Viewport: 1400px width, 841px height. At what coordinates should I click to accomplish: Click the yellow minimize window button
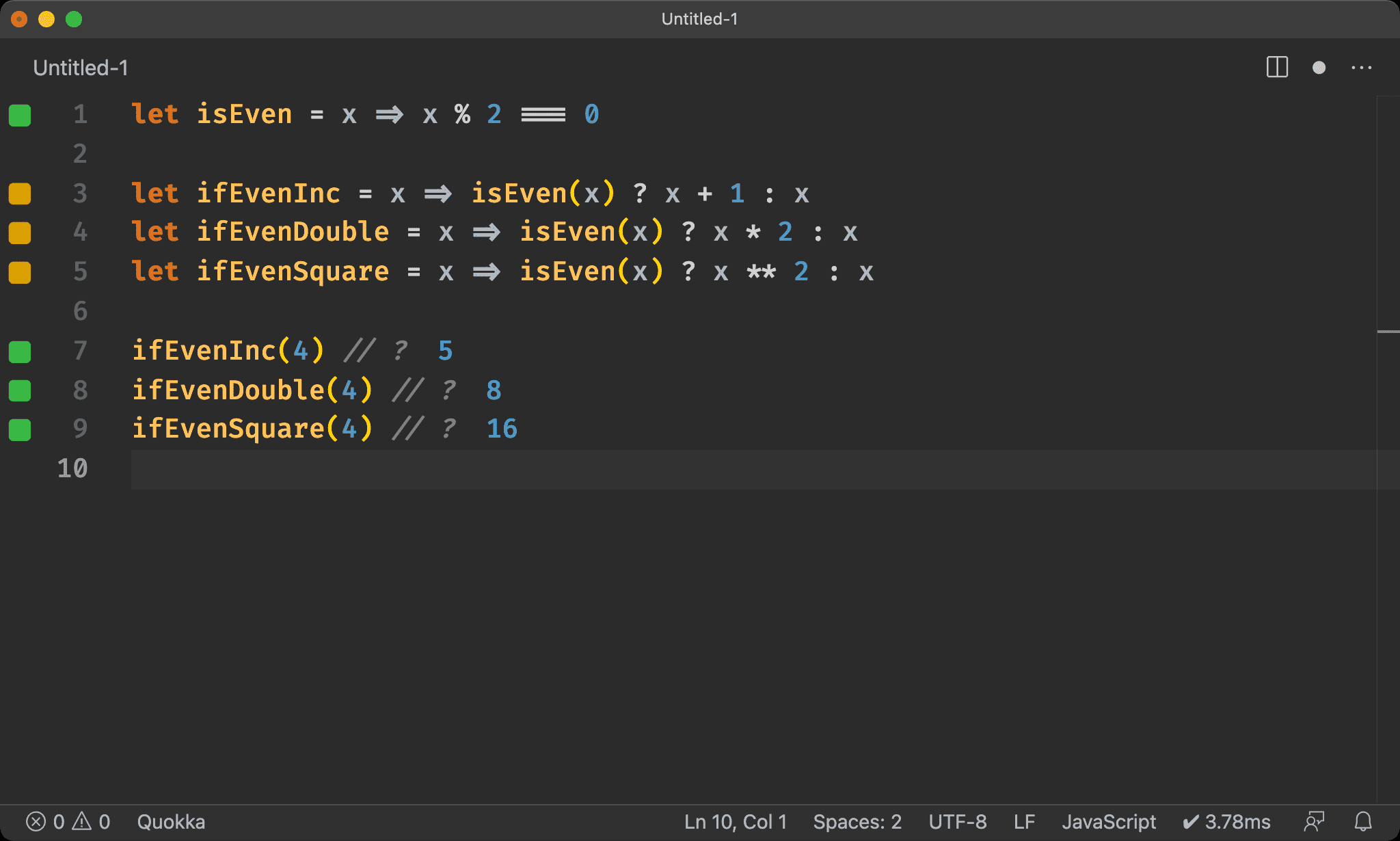(x=46, y=19)
